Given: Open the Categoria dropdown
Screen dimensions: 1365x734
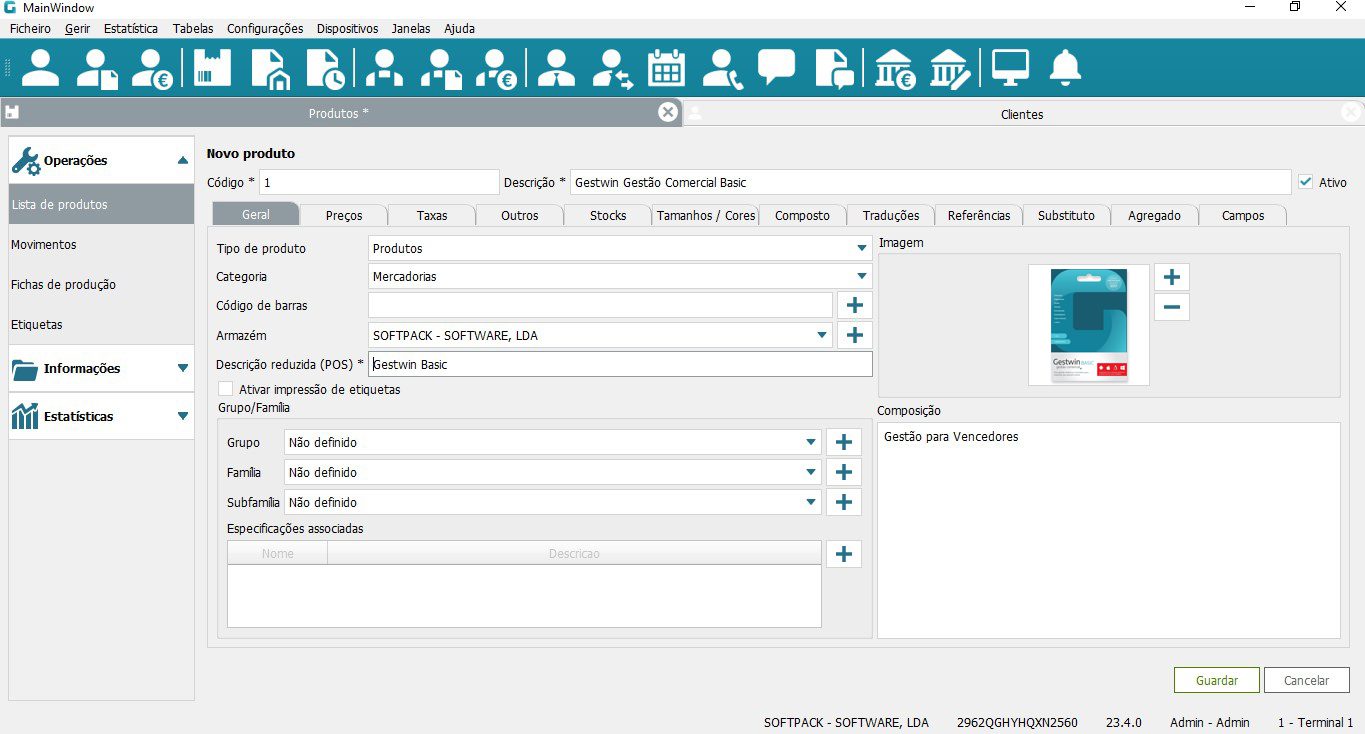Looking at the screenshot, I should [620, 276].
